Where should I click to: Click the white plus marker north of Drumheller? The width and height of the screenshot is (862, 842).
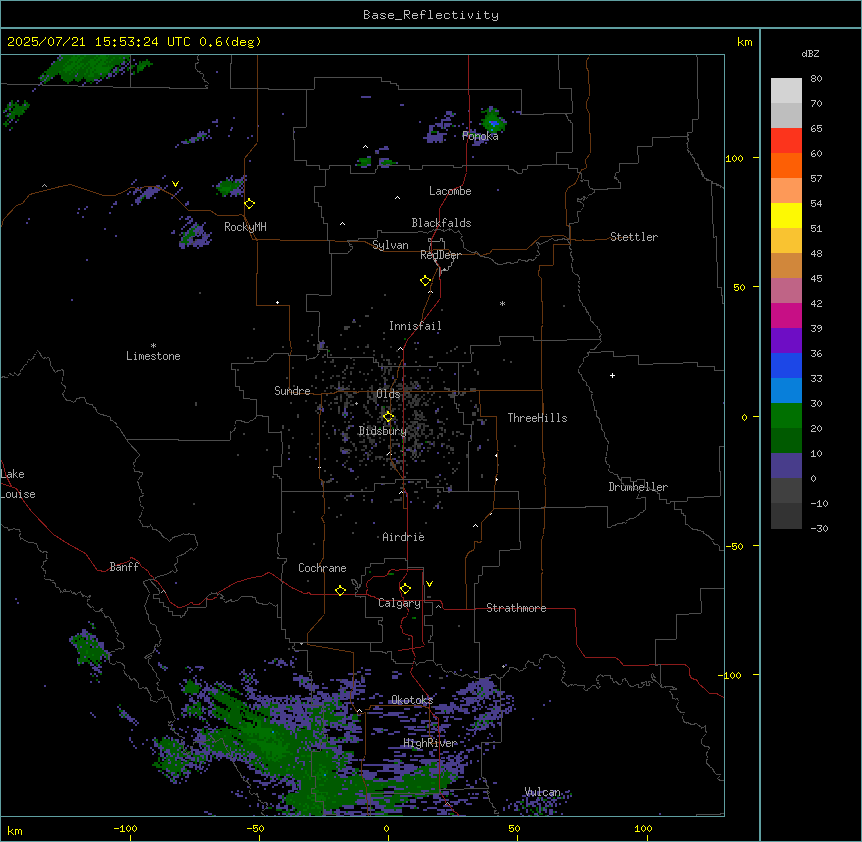[x=612, y=375]
